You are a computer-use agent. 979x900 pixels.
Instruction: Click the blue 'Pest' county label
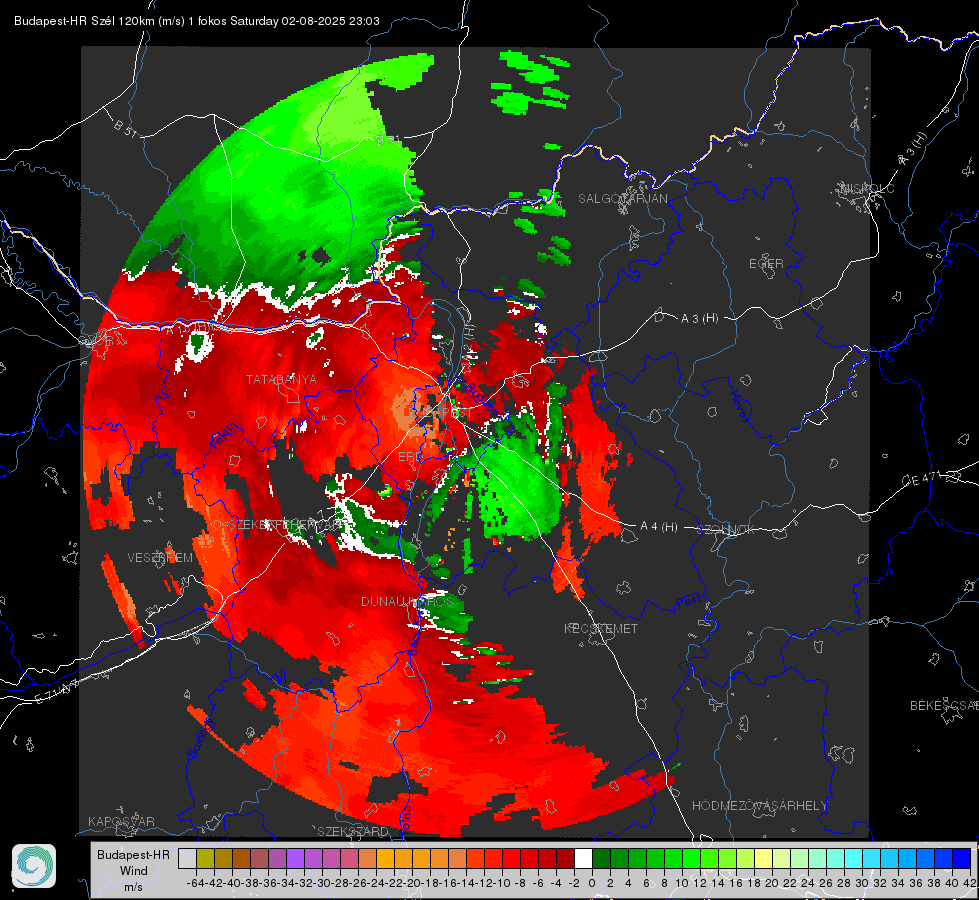pyautogui.click(x=688, y=601)
